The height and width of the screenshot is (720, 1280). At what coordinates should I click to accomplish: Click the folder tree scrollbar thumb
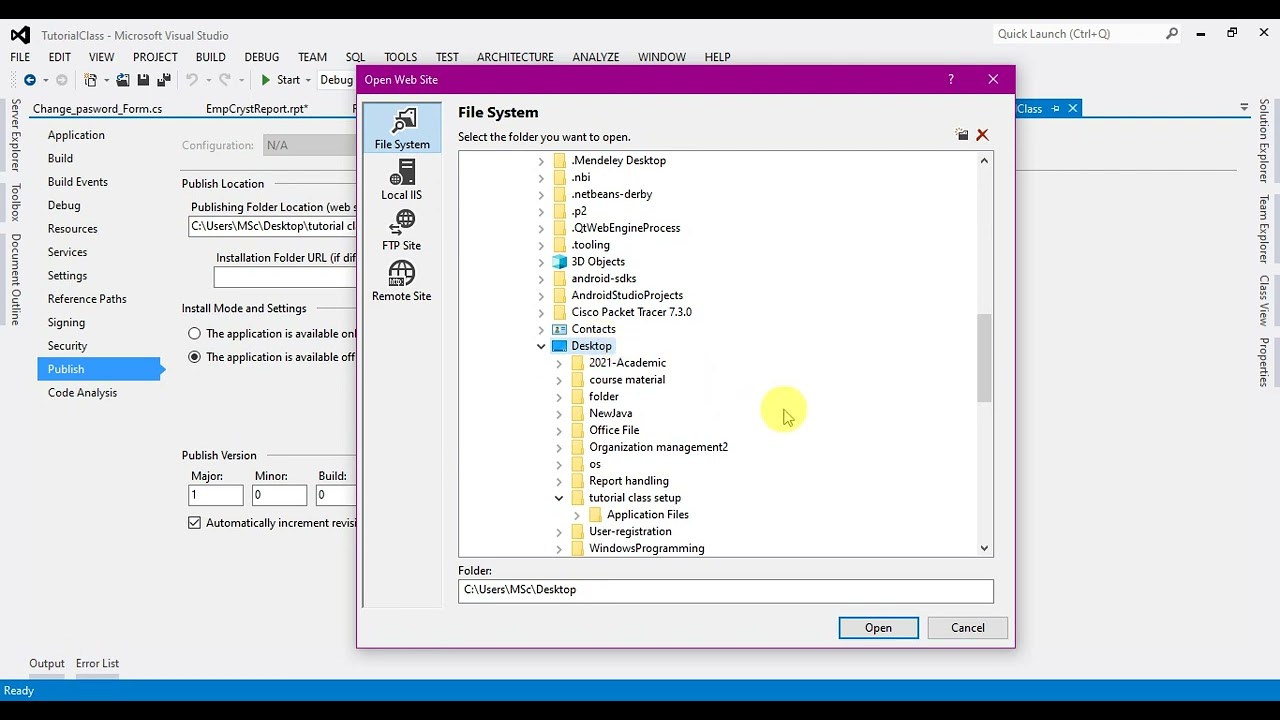pyautogui.click(x=984, y=358)
